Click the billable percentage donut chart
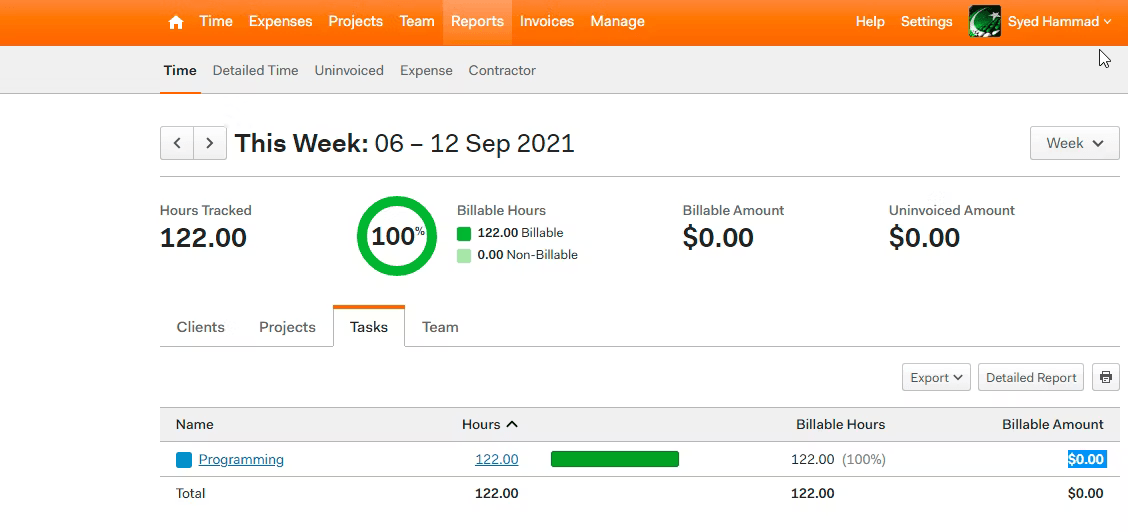 coord(397,236)
